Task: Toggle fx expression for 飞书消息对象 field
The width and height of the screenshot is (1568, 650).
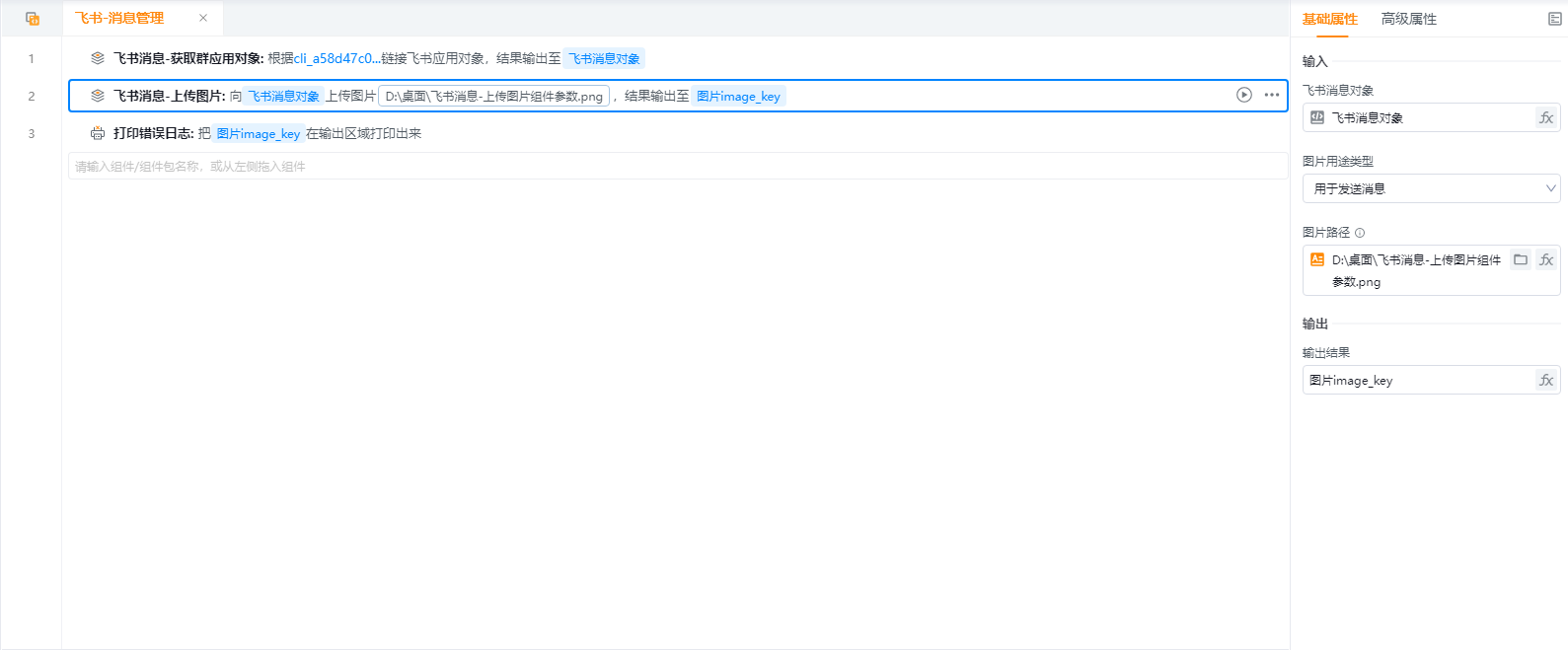Action: click(1546, 117)
